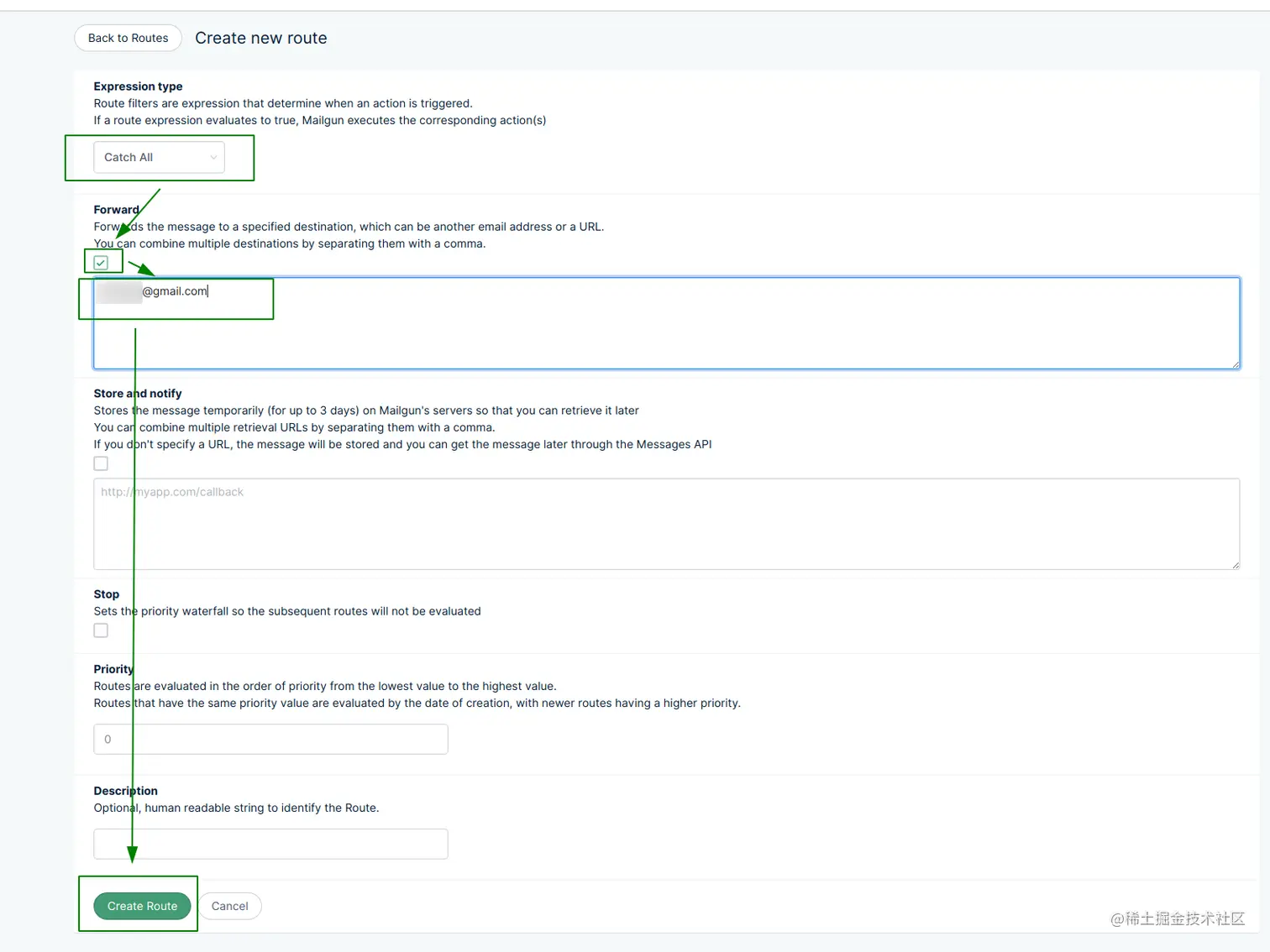Image resolution: width=1270 pixels, height=952 pixels.
Task: Click the callback URL text area resize handle
Action: 1235,565
